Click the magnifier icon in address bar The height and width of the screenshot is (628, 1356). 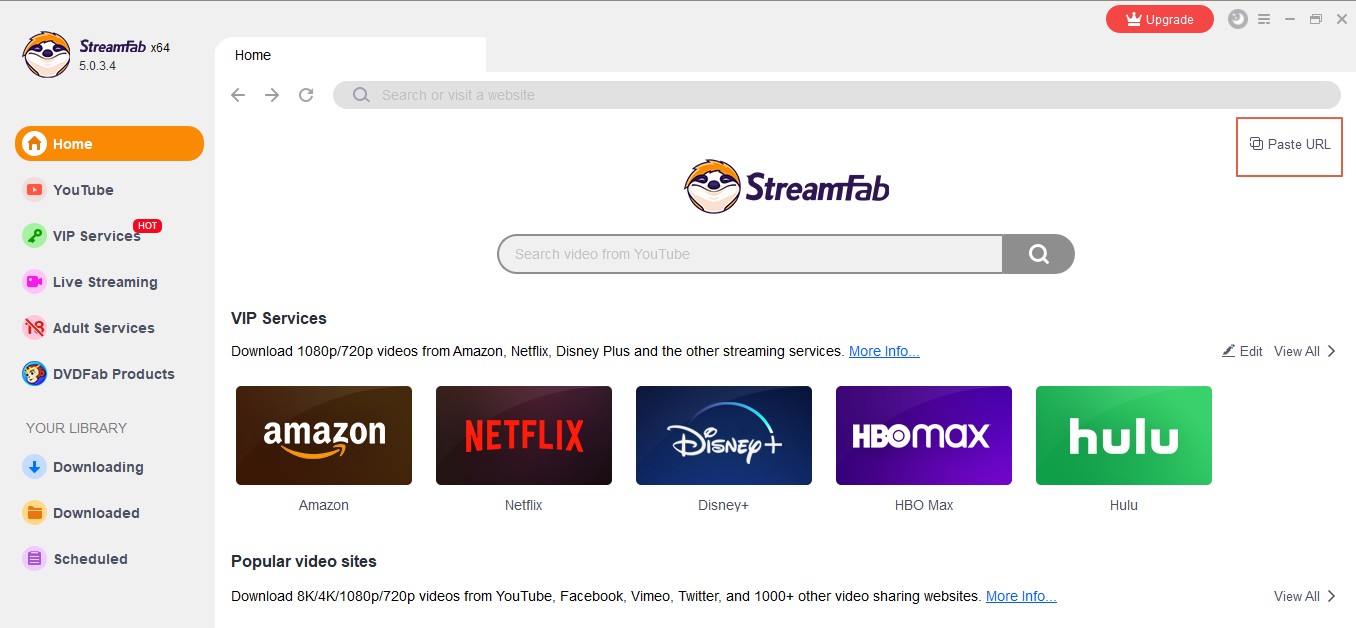[x=361, y=95]
